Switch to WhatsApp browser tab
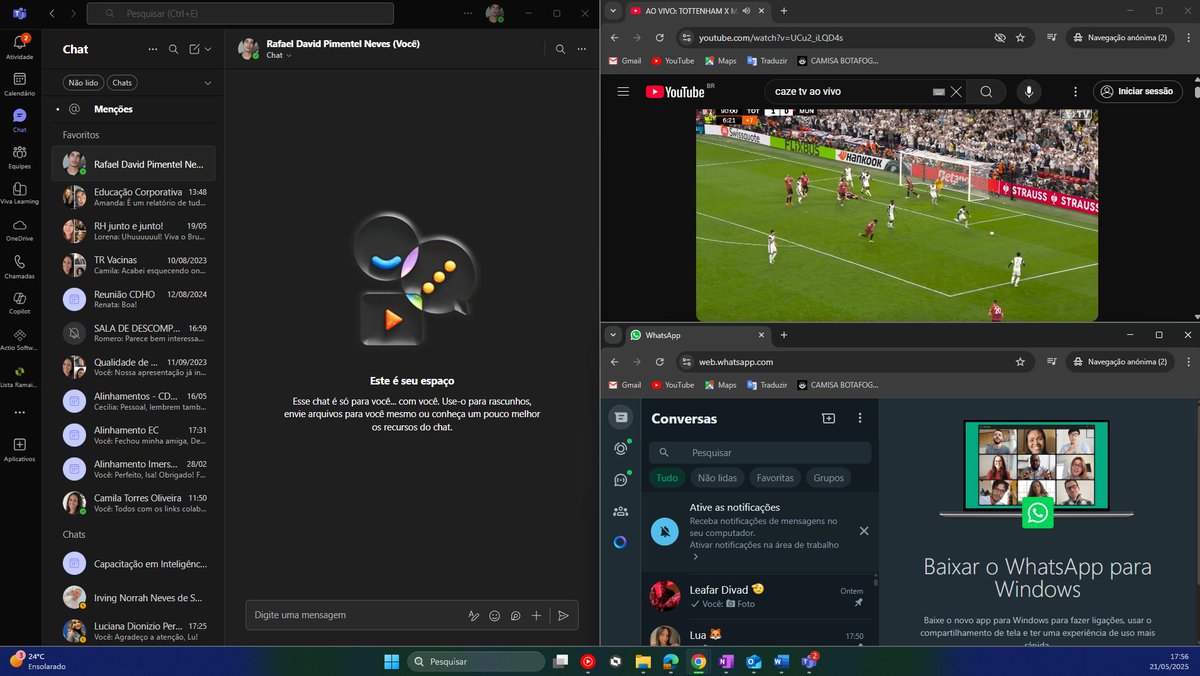 pos(696,335)
